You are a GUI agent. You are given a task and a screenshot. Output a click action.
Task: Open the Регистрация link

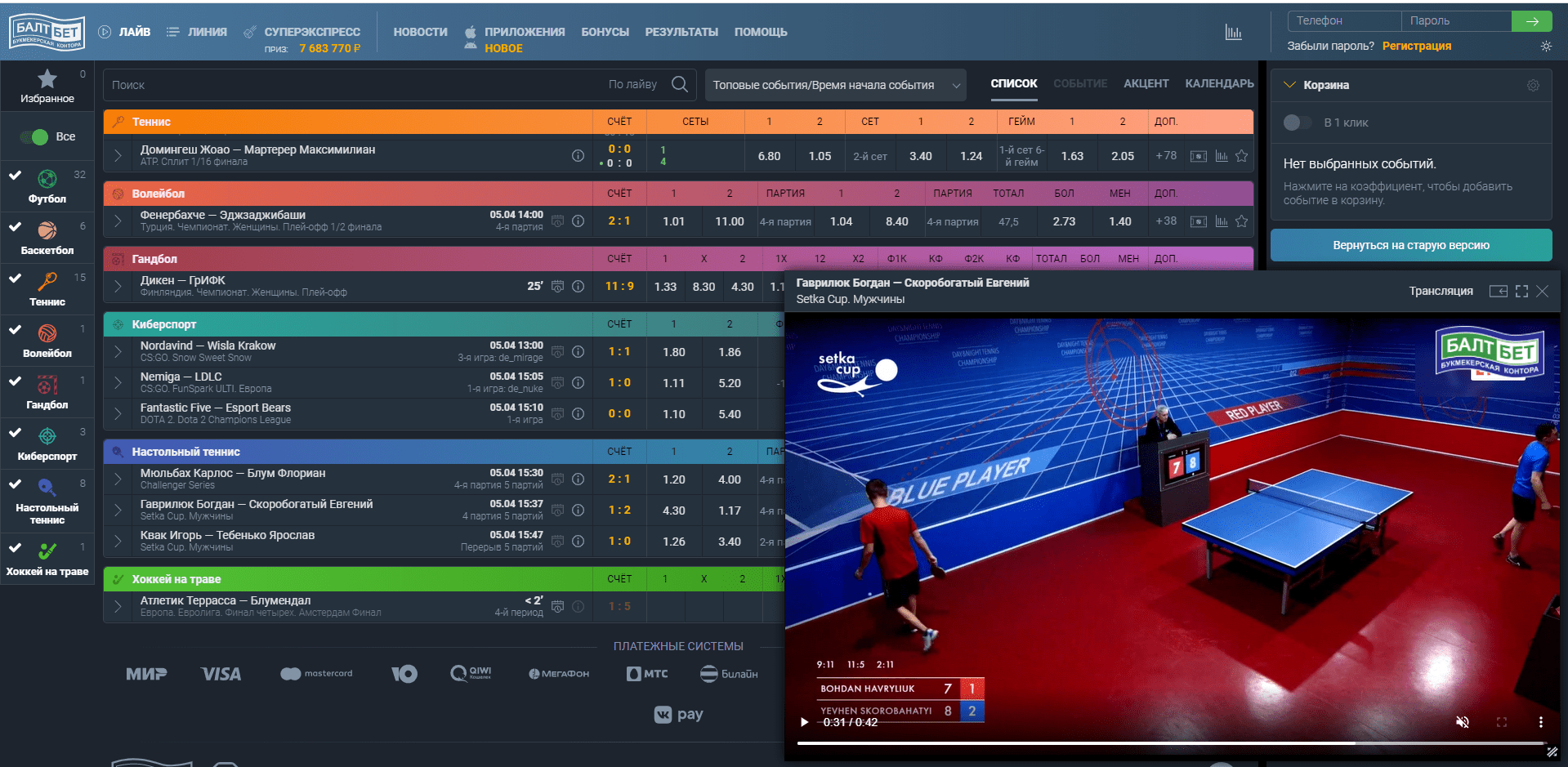pyautogui.click(x=1416, y=46)
